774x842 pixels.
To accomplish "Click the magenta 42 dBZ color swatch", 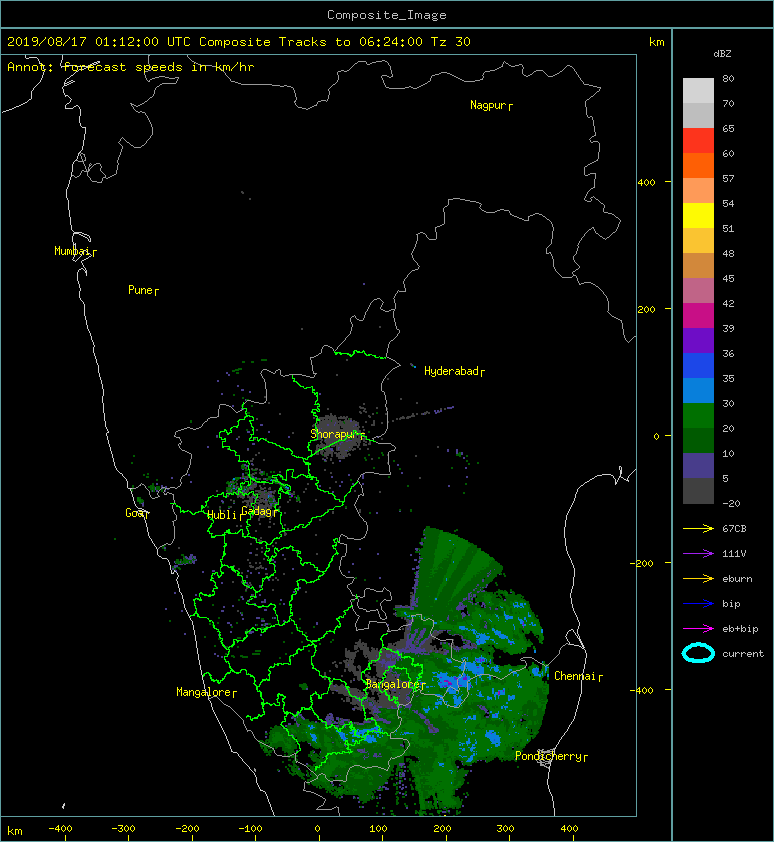I will [x=698, y=315].
